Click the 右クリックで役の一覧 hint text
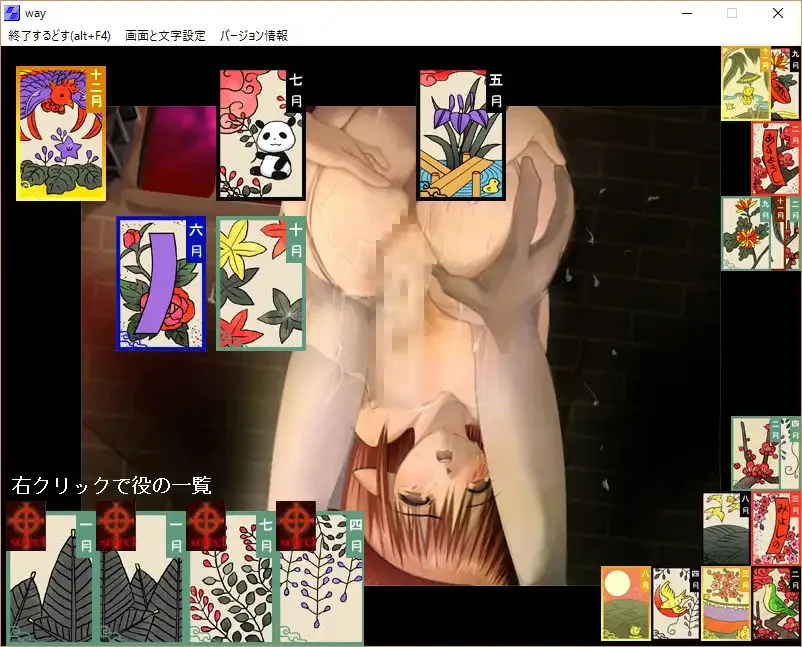 (x=111, y=486)
